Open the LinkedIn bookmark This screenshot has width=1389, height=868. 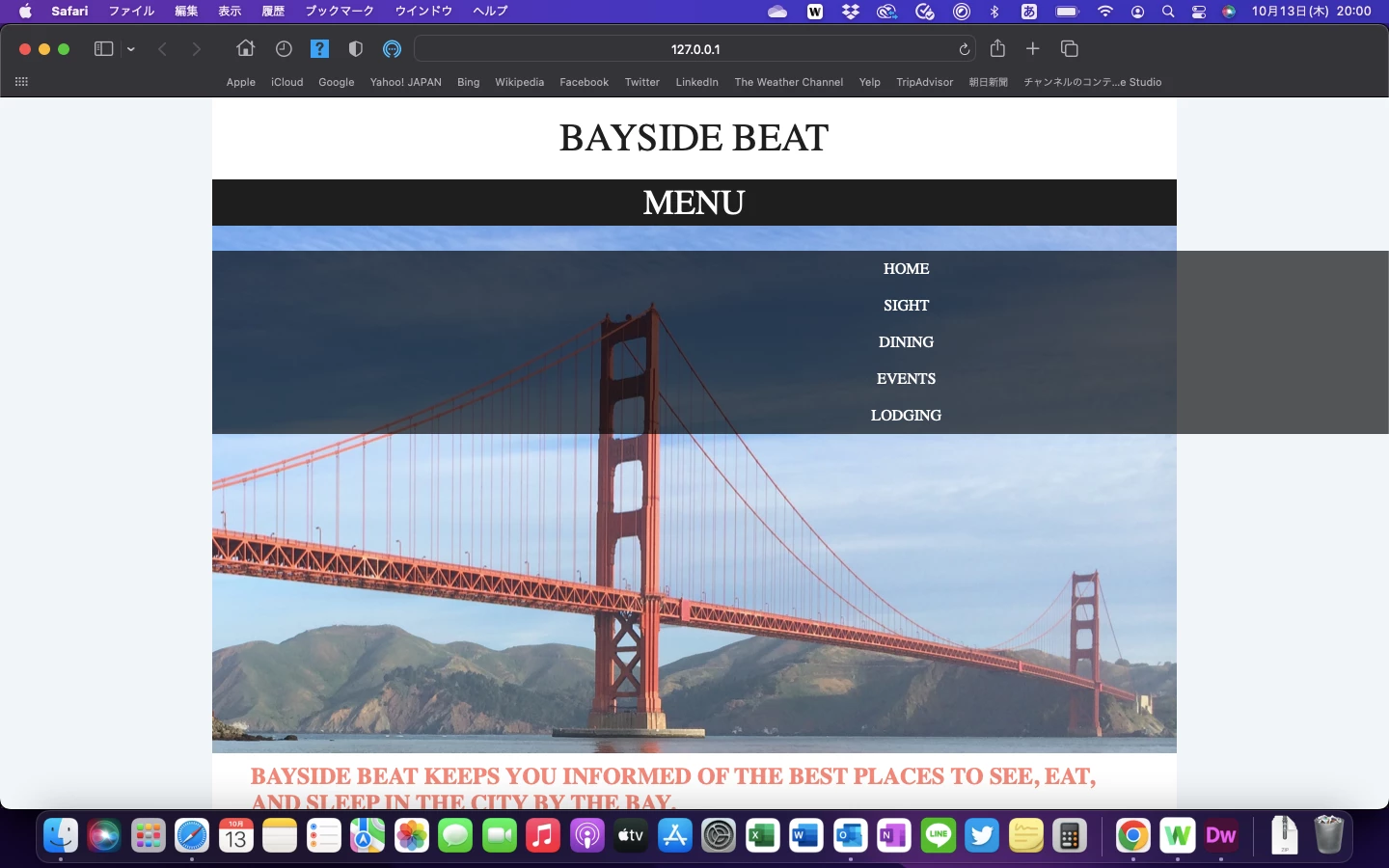pyautogui.click(x=697, y=82)
